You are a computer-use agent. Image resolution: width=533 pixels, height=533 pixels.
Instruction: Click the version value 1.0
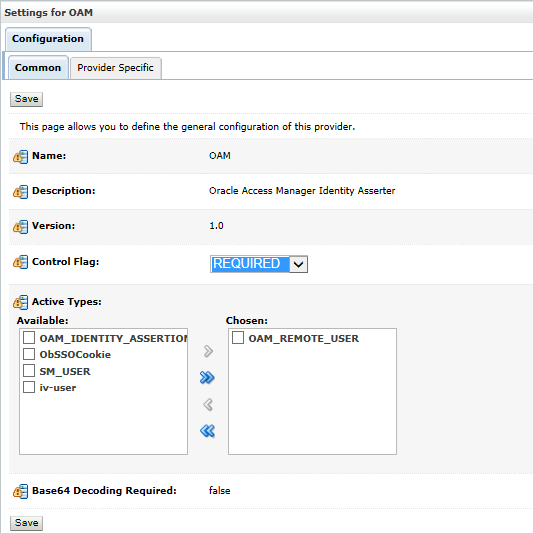[x=216, y=226]
